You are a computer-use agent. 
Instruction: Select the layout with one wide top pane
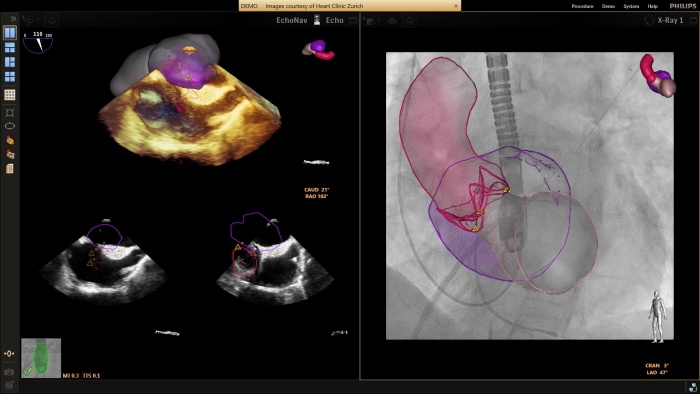pyautogui.click(x=10, y=47)
